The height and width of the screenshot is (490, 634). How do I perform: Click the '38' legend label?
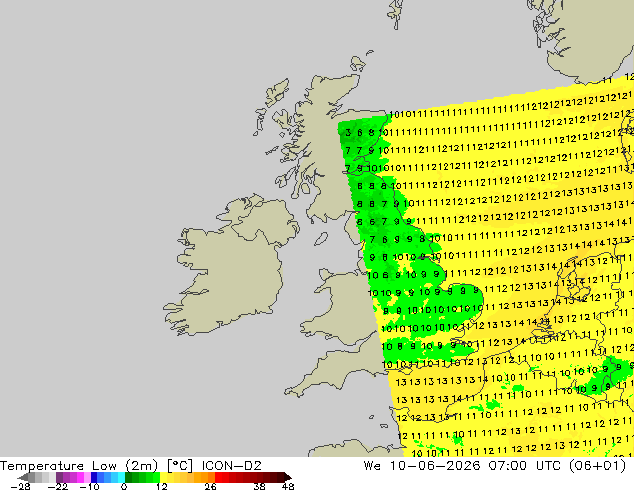260,486
